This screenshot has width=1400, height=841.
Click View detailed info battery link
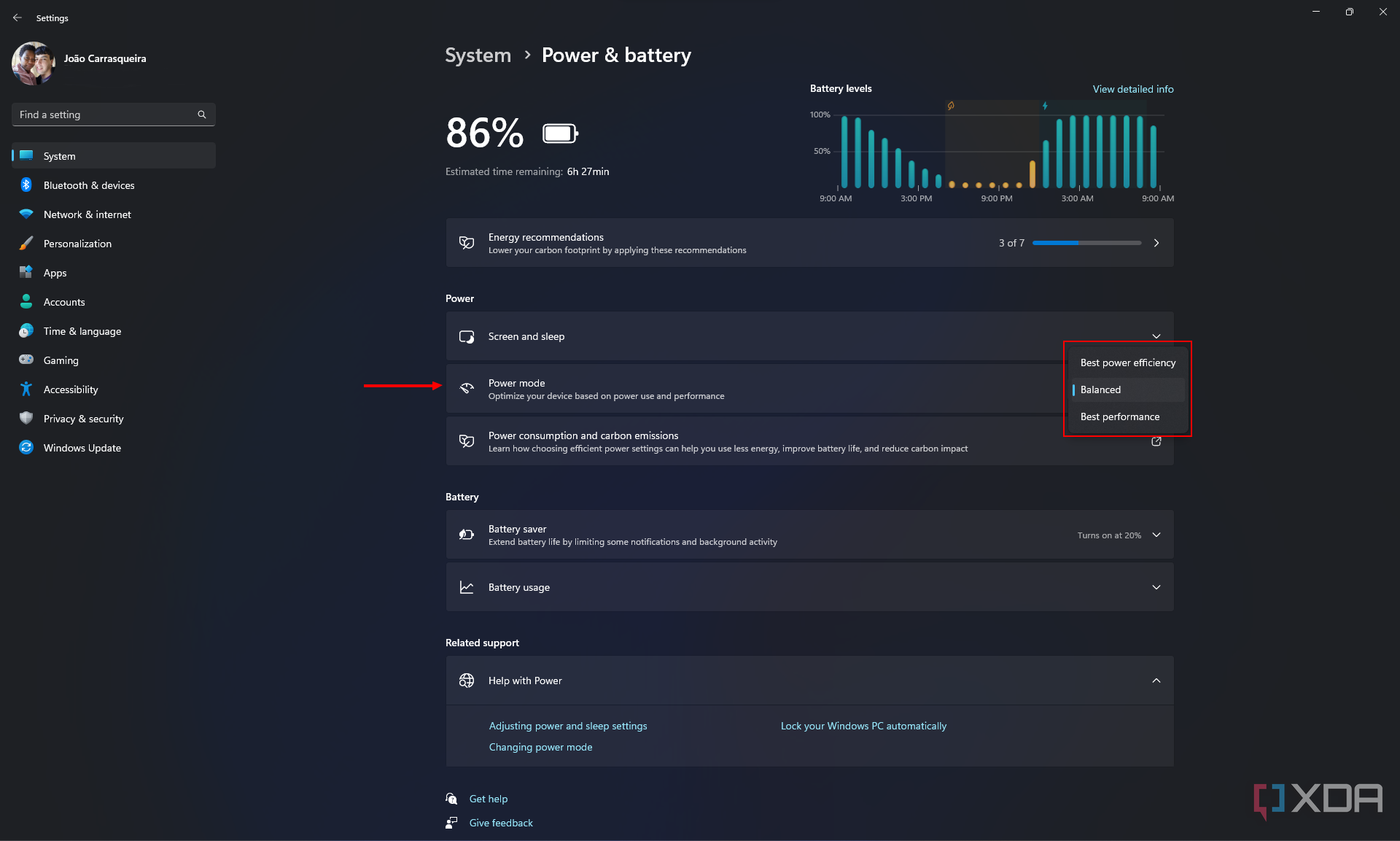[x=1131, y=89]
